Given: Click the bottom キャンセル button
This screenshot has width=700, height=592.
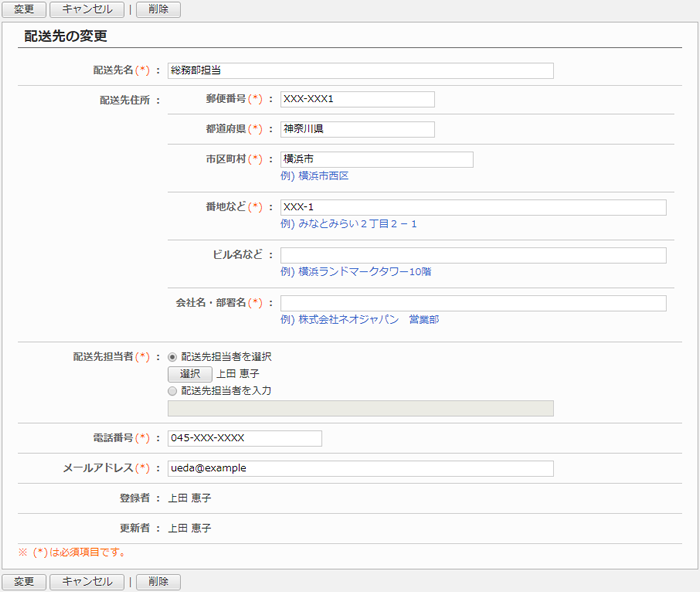Looking at the screenshot, I should [x=87, y=581].
